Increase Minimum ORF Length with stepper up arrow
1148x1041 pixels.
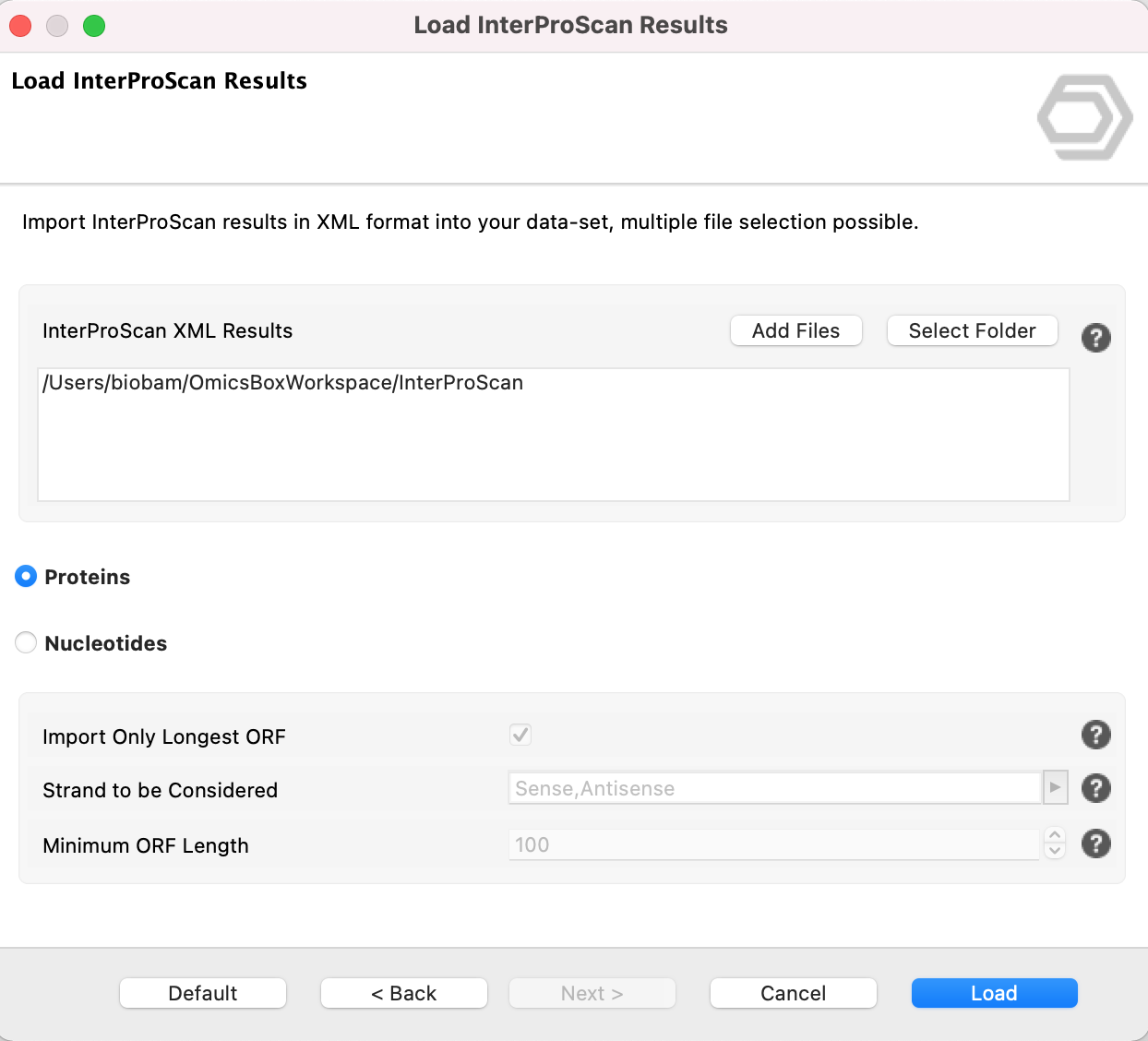point(1055,835)
